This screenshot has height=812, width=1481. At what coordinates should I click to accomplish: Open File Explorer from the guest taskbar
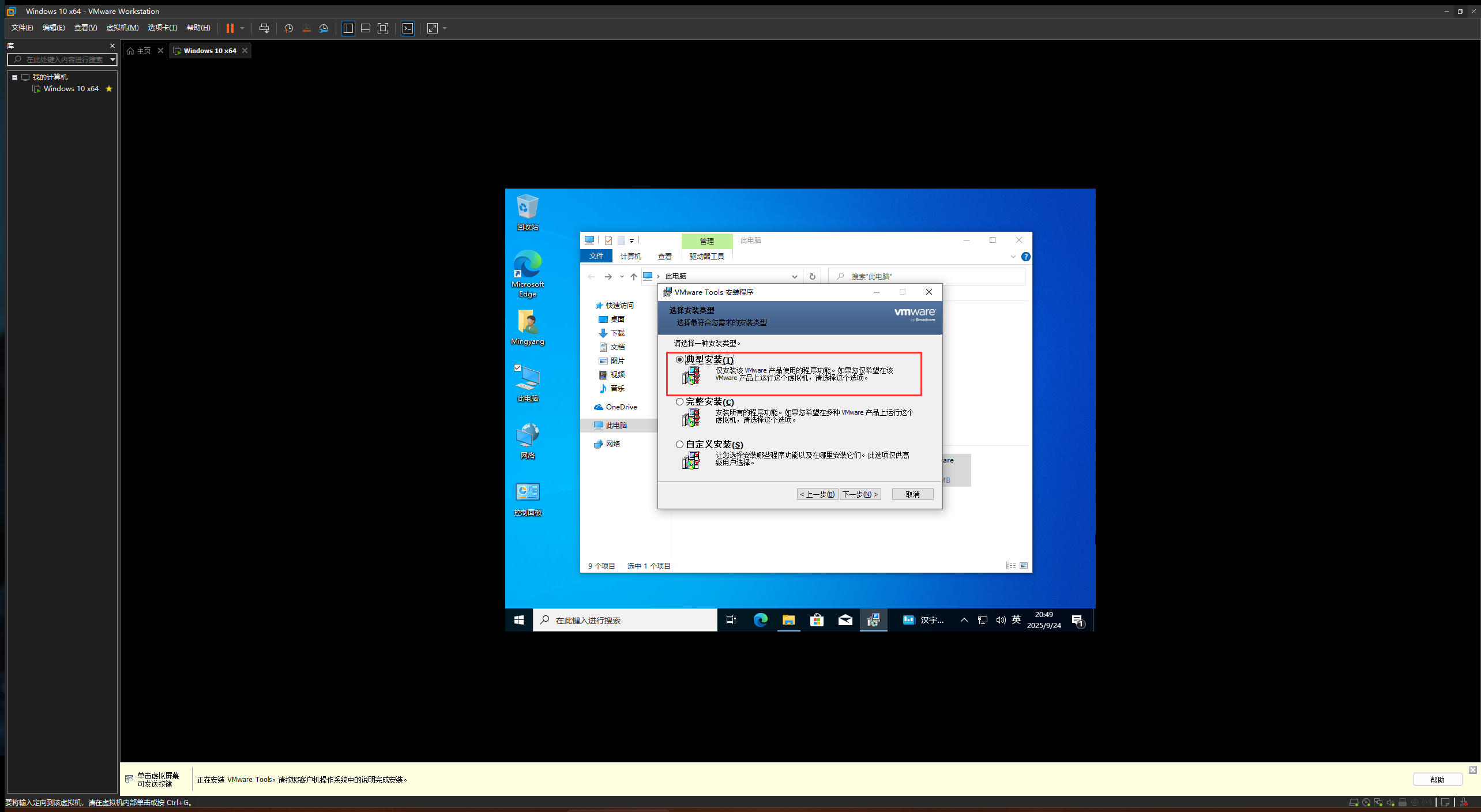[788, 620]
